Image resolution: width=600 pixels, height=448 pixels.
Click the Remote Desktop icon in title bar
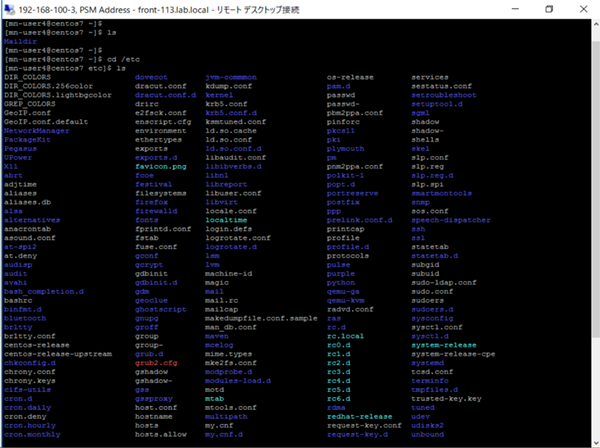(x=9, y=9)
